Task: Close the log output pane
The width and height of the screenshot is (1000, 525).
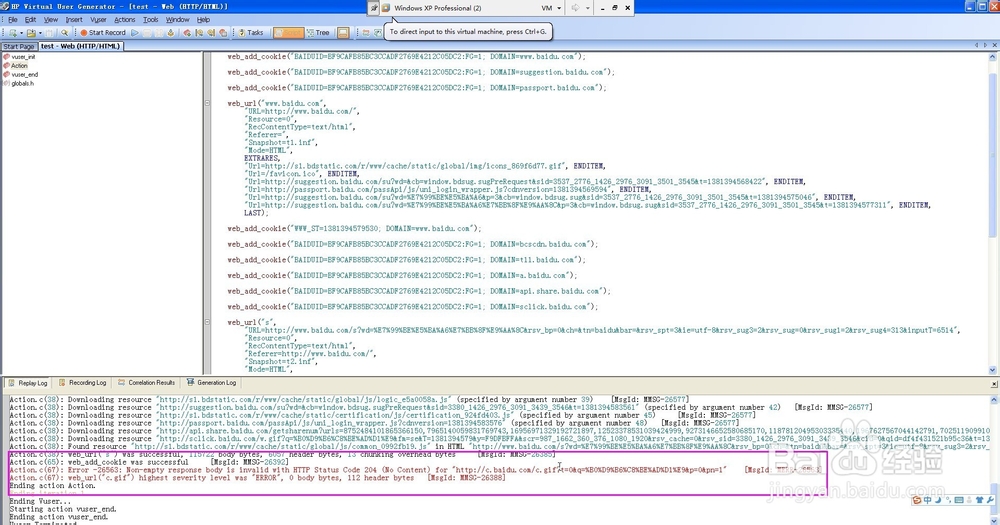Action: click(x=994, y=384)
